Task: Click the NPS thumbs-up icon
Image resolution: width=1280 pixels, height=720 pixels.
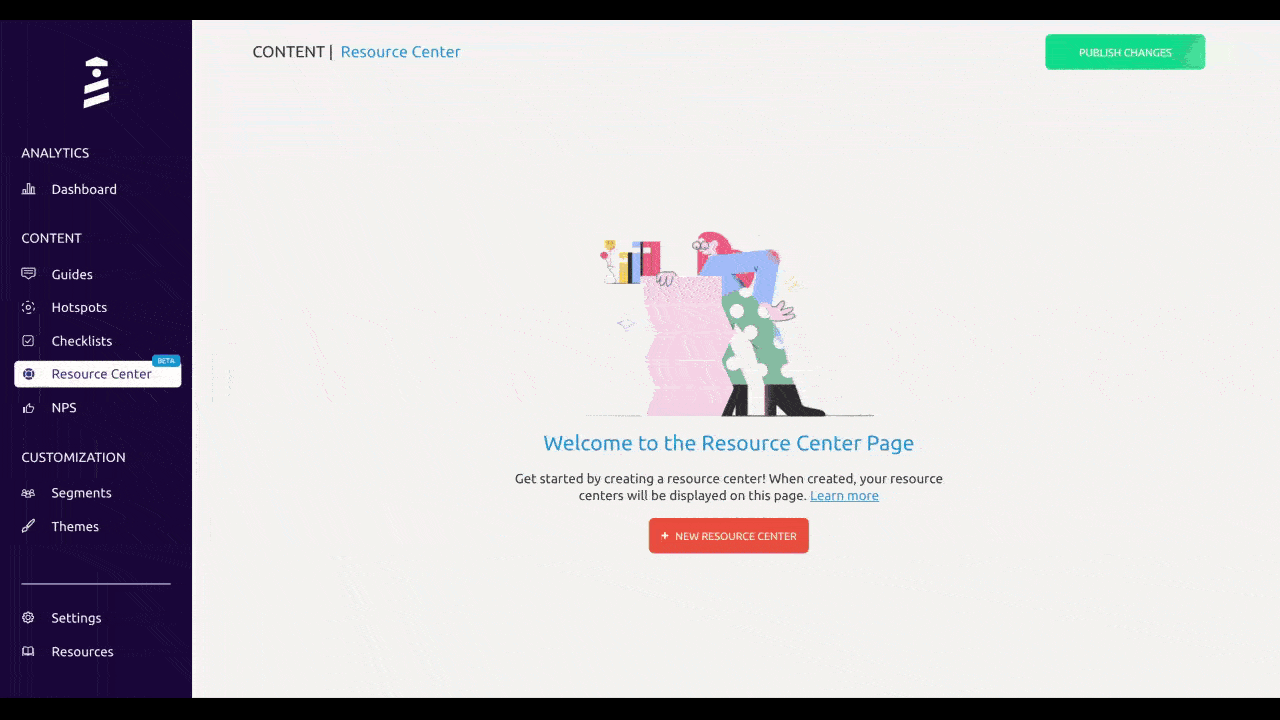Action: pos(29,408)
